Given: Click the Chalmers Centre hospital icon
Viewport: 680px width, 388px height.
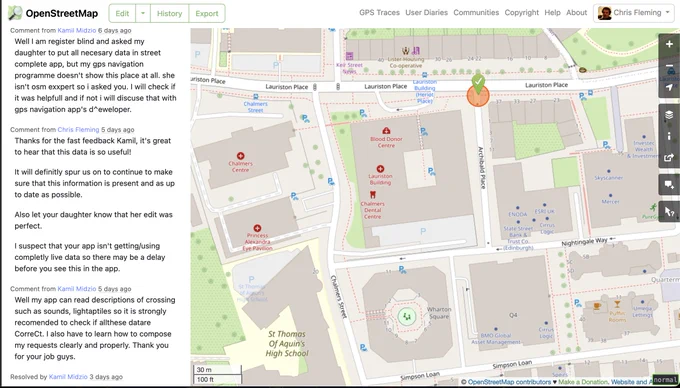Looking at the screenshot, I should coord(240,156).
